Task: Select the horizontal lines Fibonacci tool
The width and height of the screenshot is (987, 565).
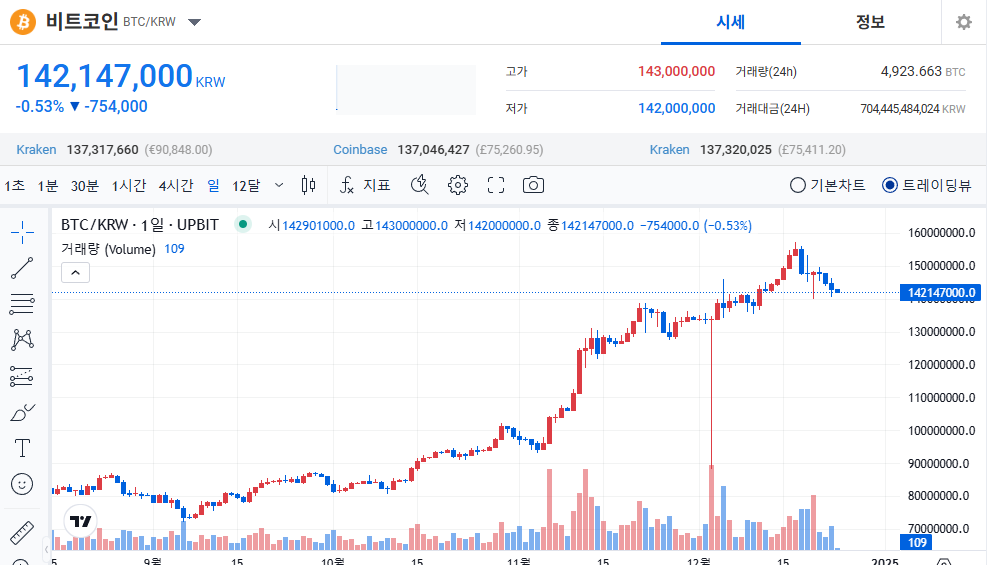Action: pyautogui.click(x=22, y=304)
